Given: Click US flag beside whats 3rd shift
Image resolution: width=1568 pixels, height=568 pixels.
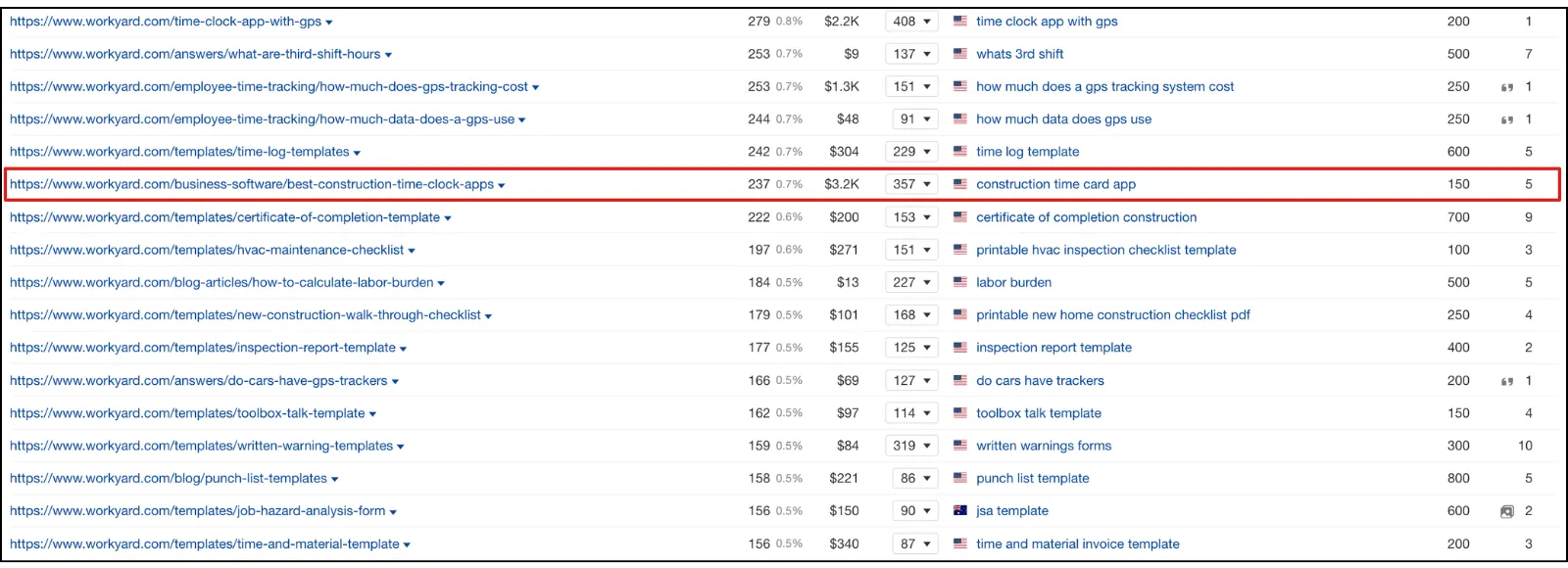Looking at the screenshot, I should click(x=960, y=53).
